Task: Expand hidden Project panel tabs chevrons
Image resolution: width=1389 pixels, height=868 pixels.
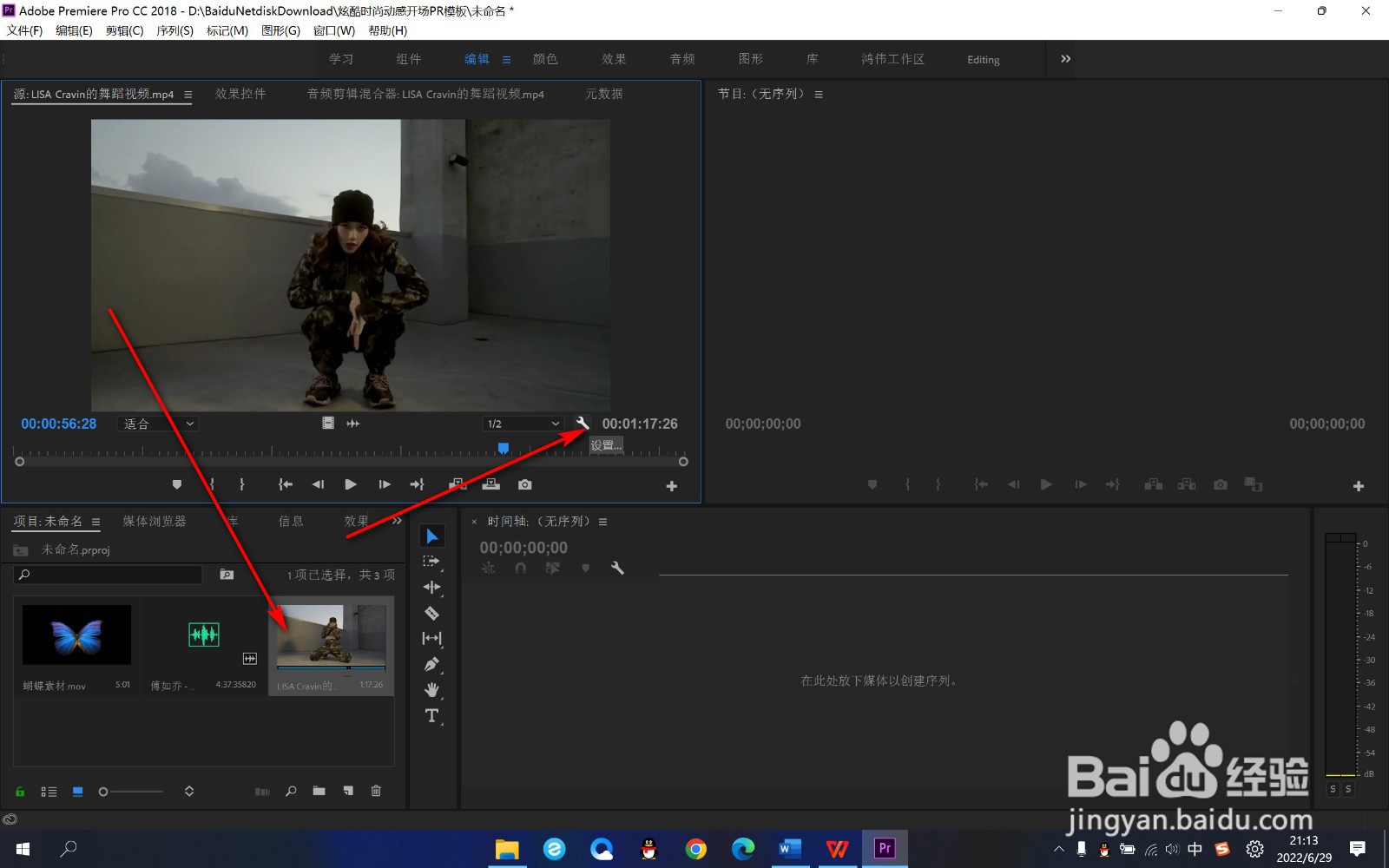Action: (x=397, y=521)
